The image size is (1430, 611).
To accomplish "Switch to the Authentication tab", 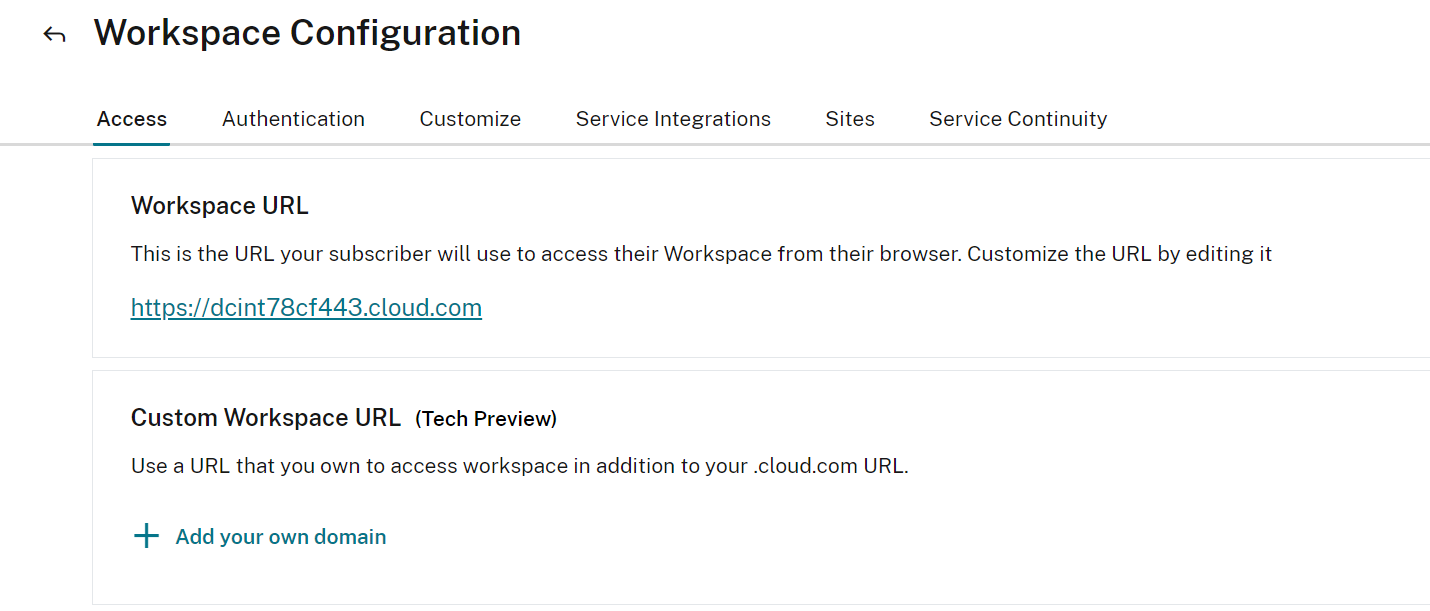I will [293, 119].
